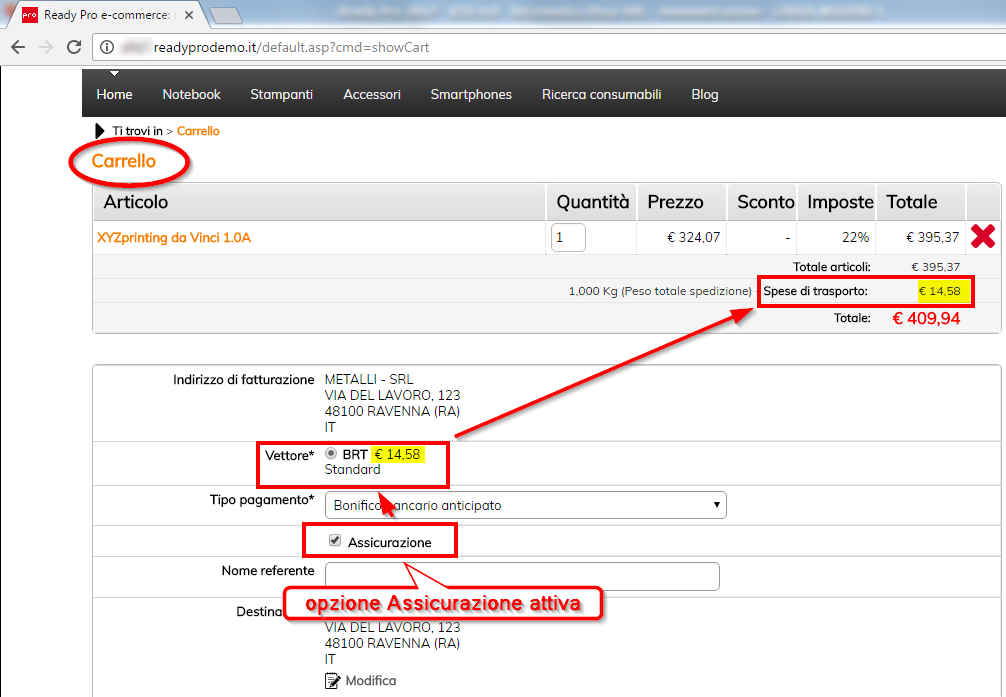Click the quantity input field
1006x697 pixels.
click(568, 237)
